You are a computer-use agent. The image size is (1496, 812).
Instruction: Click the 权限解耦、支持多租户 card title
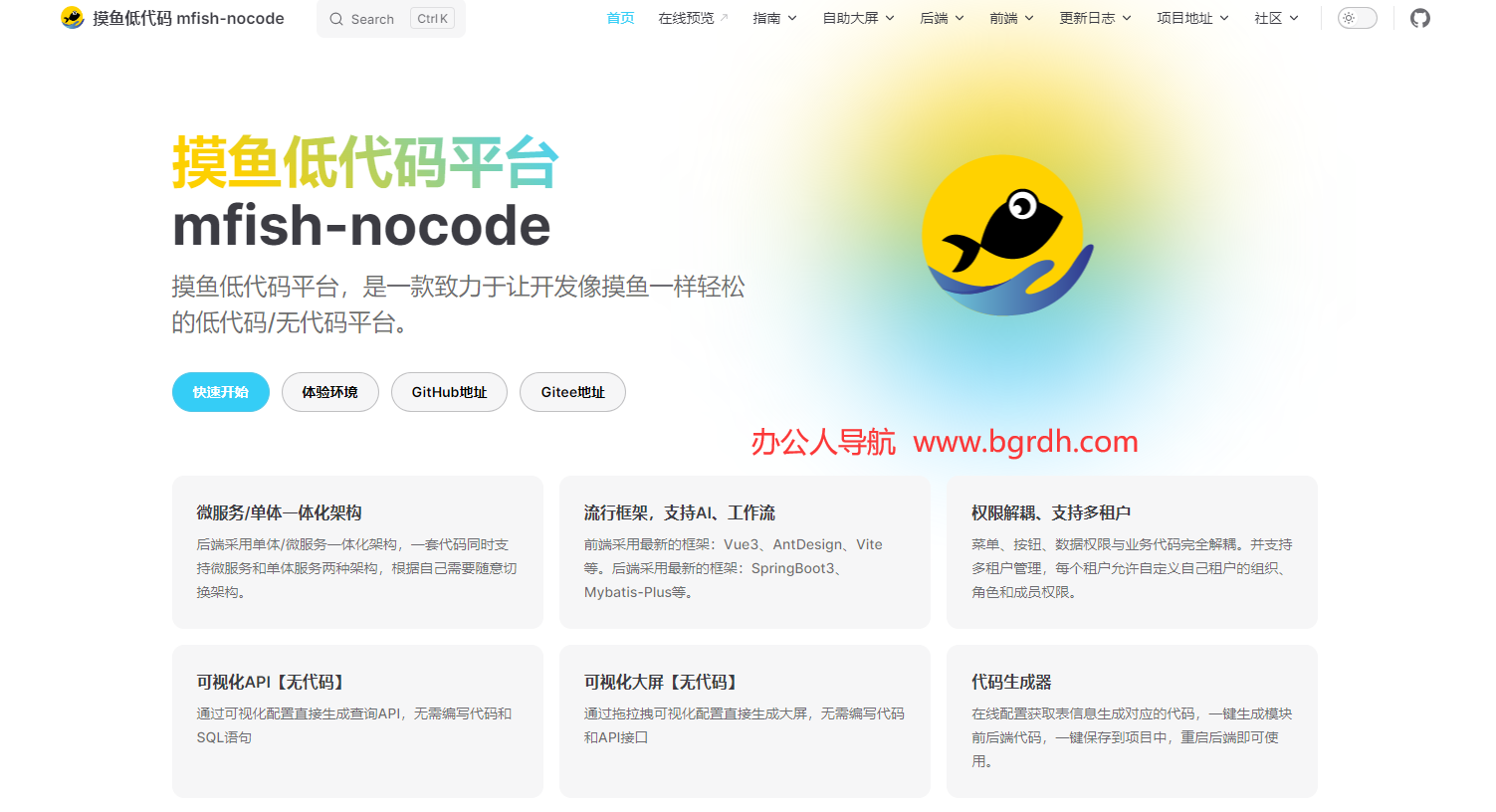coord(1051,512)
